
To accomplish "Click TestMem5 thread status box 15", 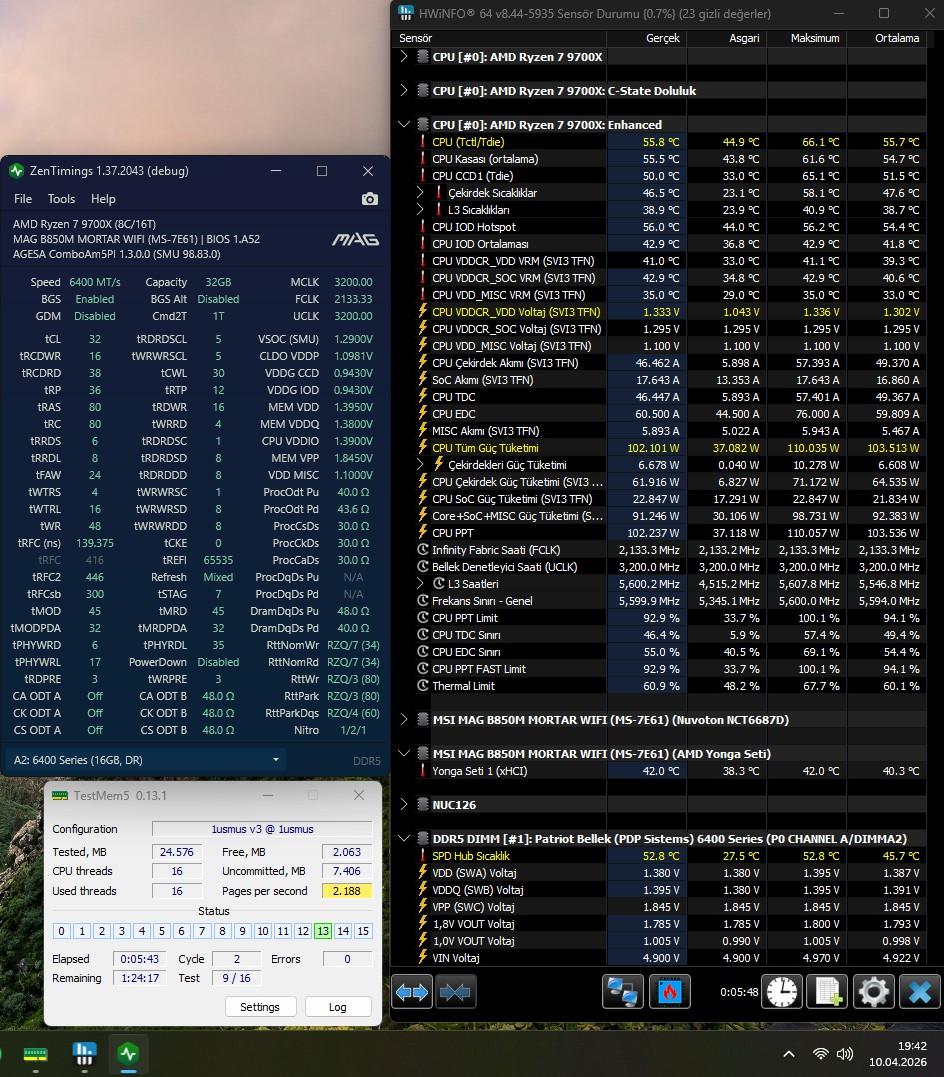I will [363, 931].
